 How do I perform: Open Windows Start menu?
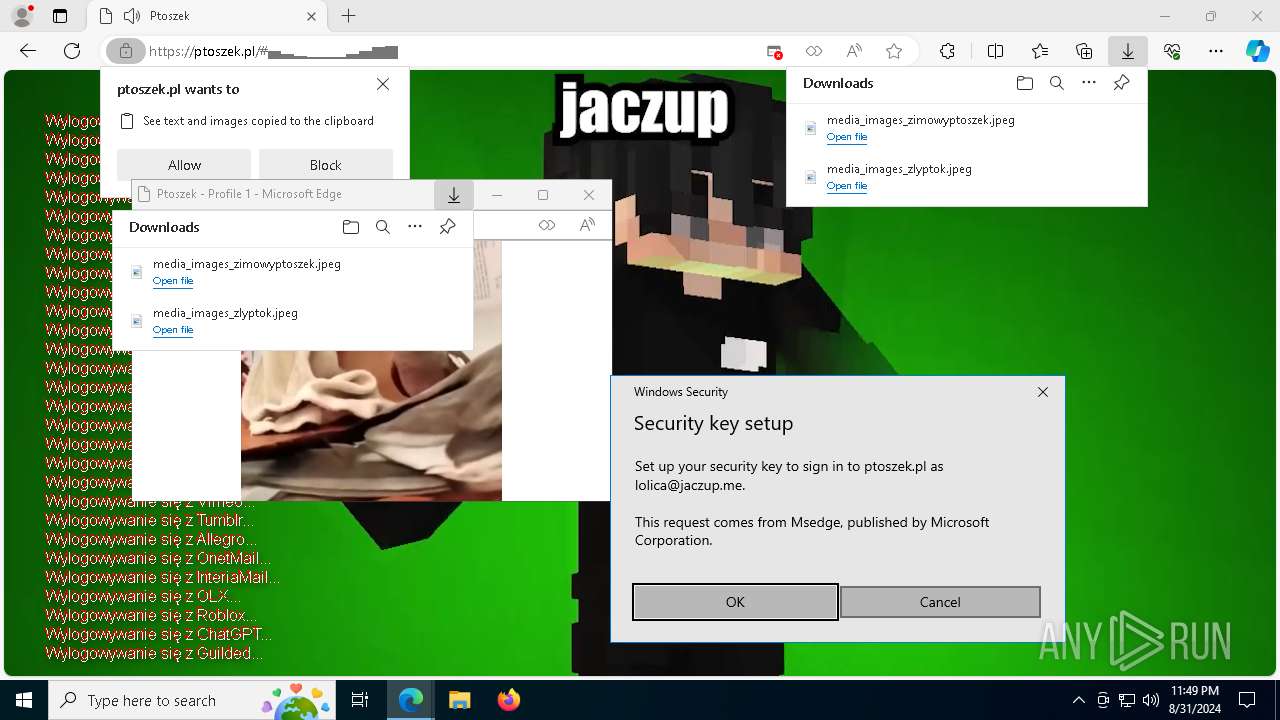coord(24,700)
